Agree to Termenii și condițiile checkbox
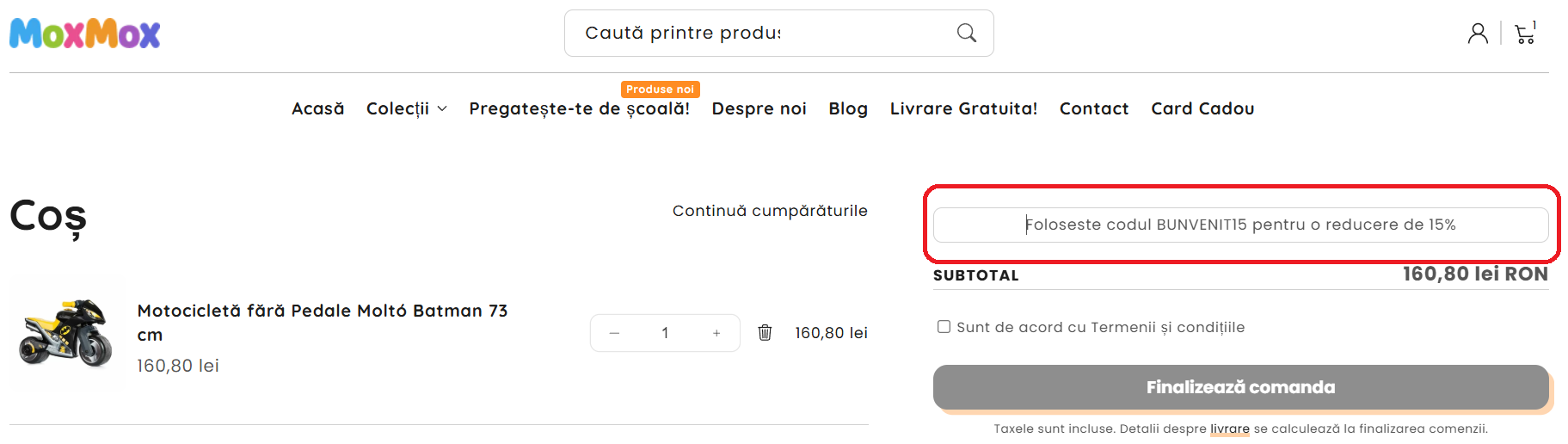 944,327
